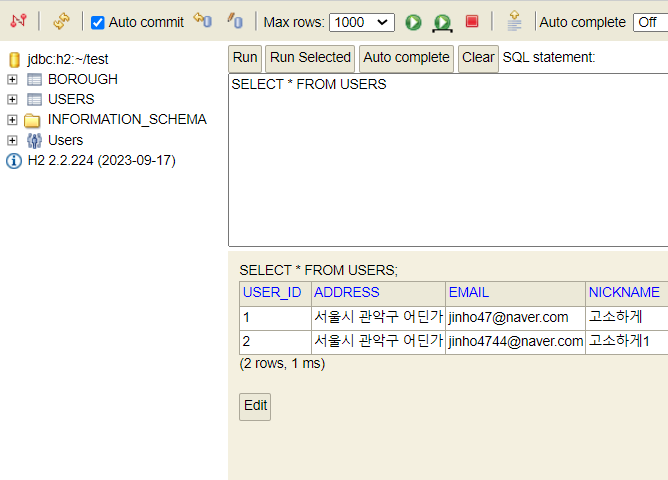The image size is (668, 480).
Task: Click the Edit button below results
Action: [255, 406]
